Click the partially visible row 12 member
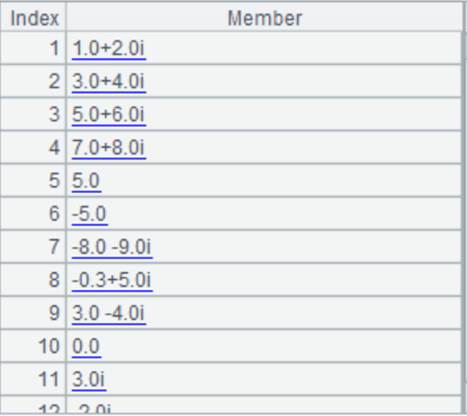467x416 pixels. pos(93,408)
